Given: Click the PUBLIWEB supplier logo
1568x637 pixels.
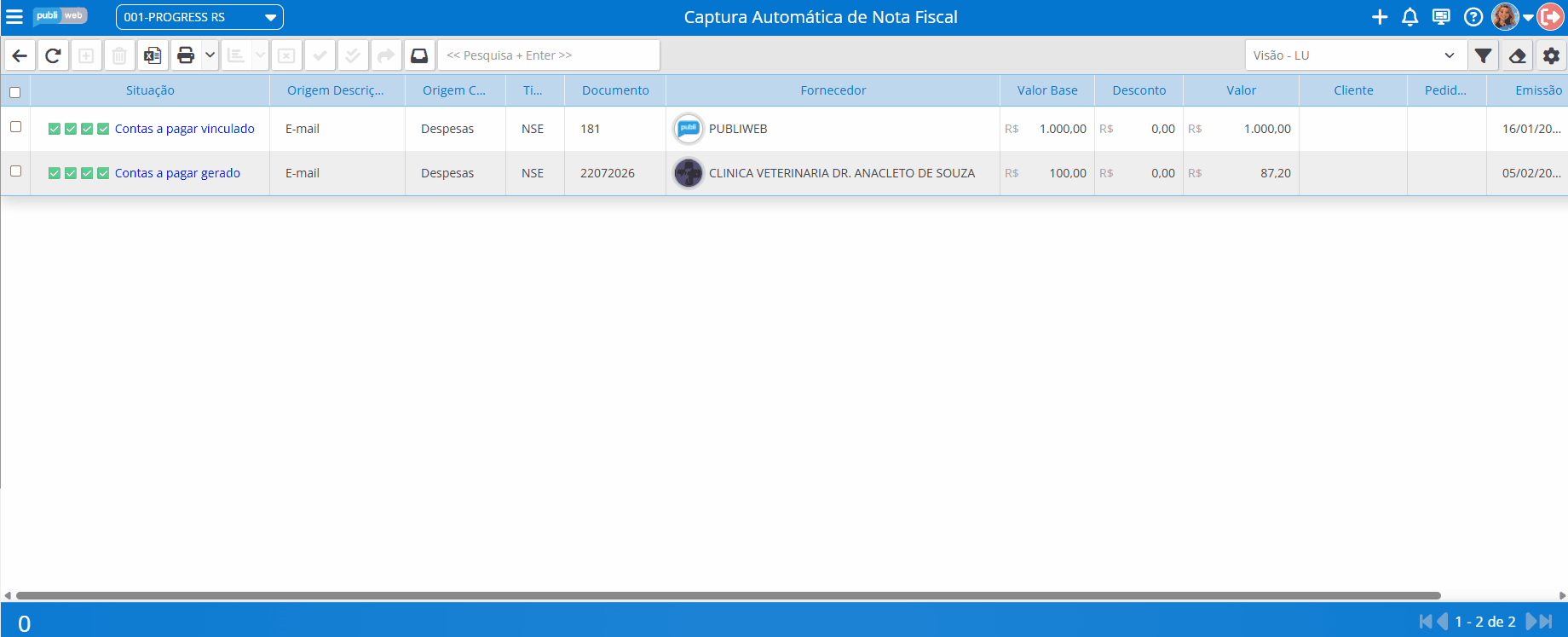Looking at the screenshot, I should coord(689,129).
